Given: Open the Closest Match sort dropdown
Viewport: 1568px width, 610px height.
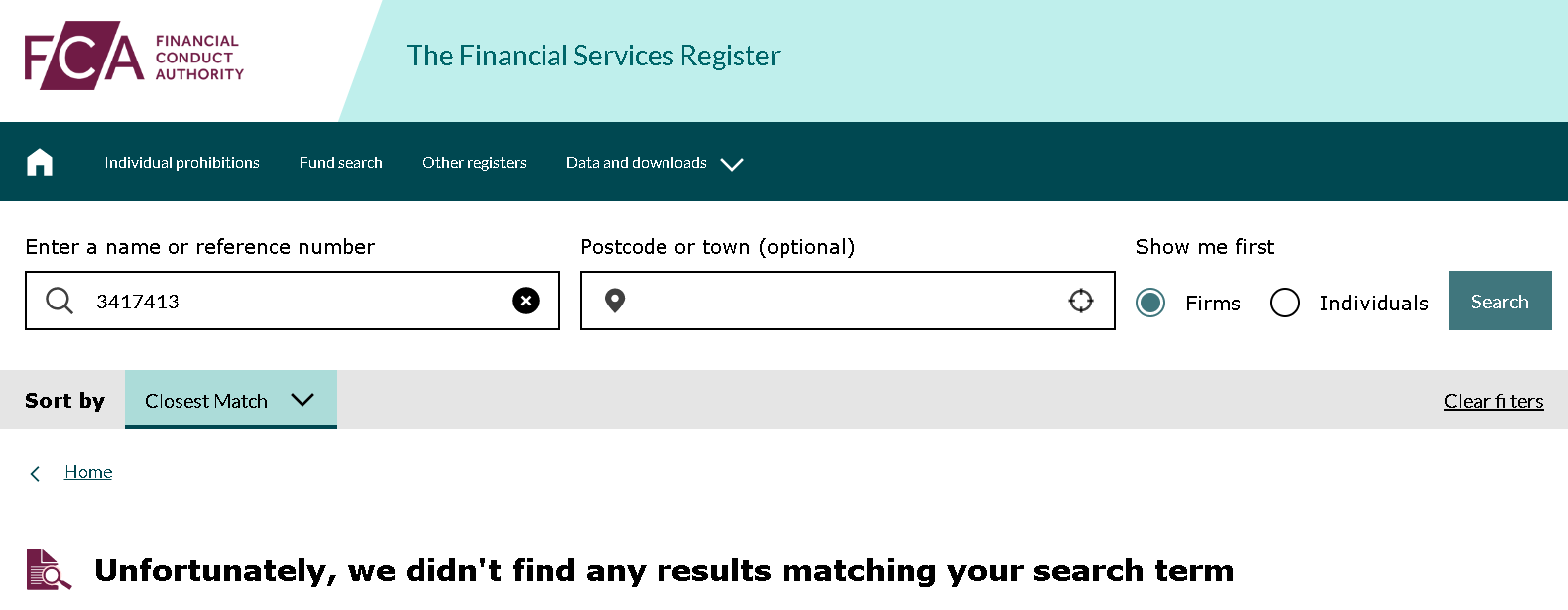Looking at the screenshot, I should 230,400.
